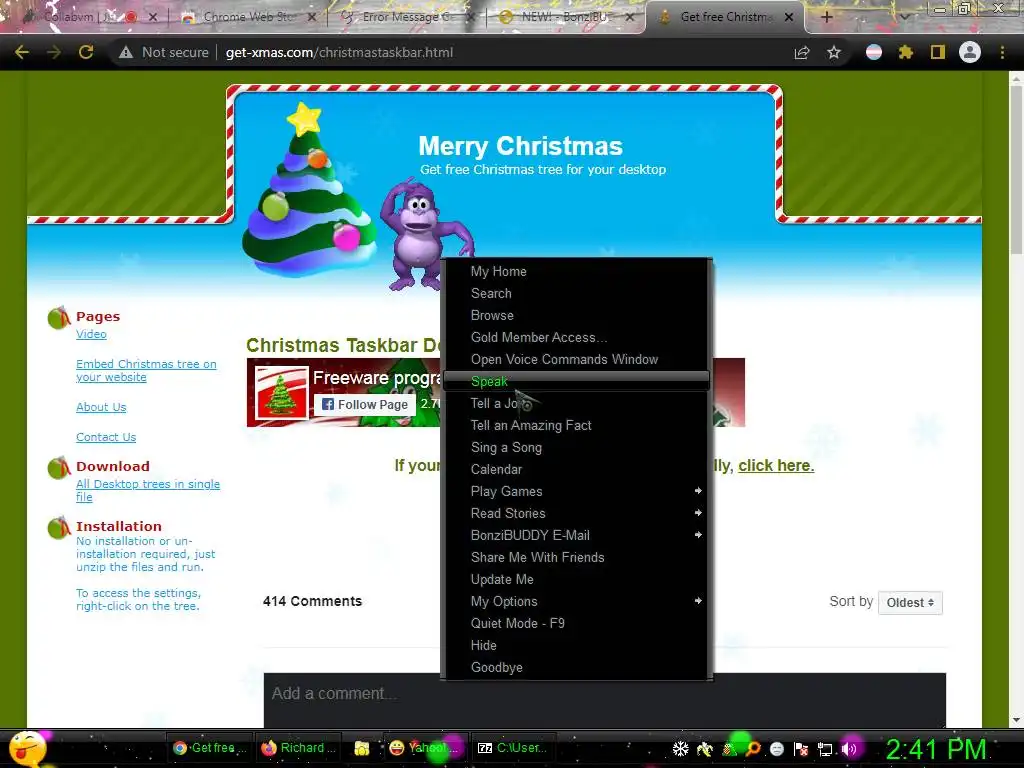Open Chrome's three-dot menu
Screen dimensions: 1024x768
[x=1002, y=52]
